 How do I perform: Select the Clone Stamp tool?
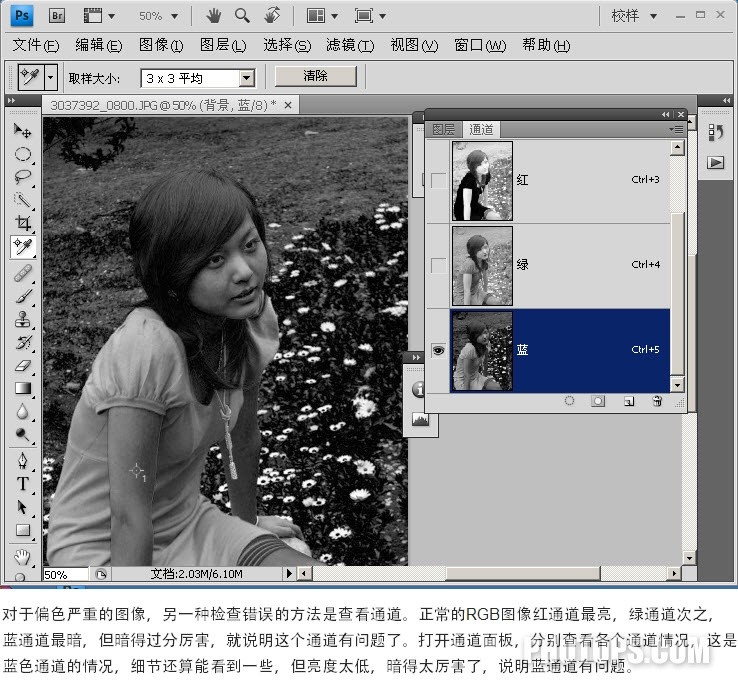(x=22, y=320)
